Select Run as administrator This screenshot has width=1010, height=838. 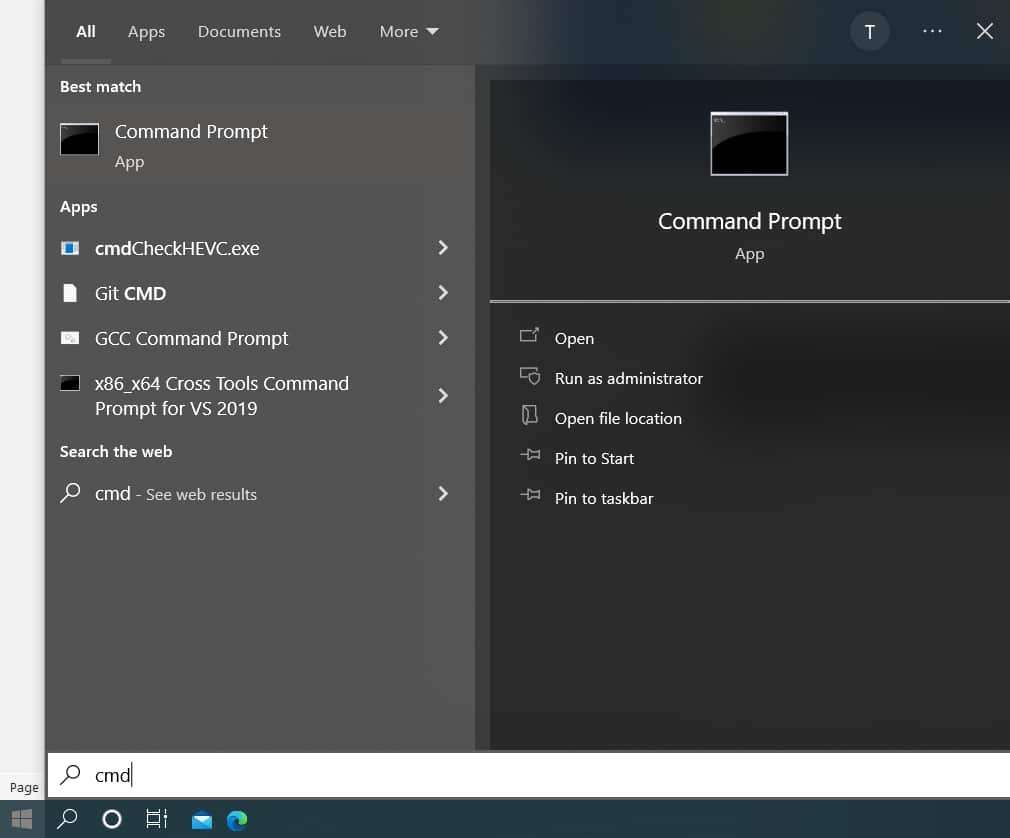[x=628, y=378]
